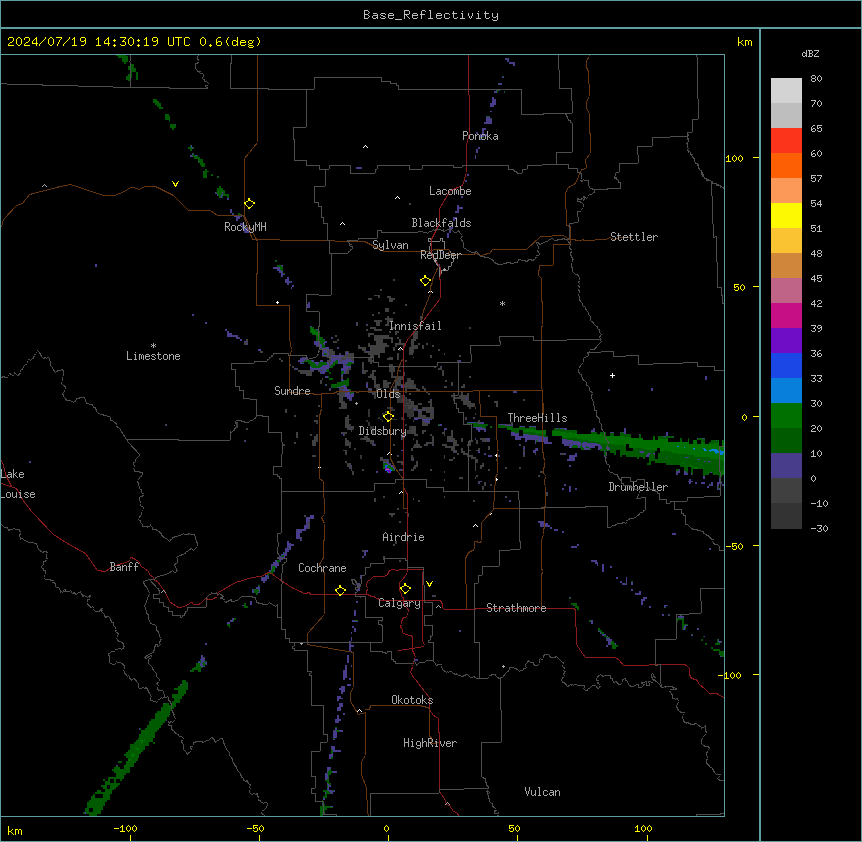Screen dimensions: 862x842
Task: Click the Didsbury label
Action: tap(383, 431)
